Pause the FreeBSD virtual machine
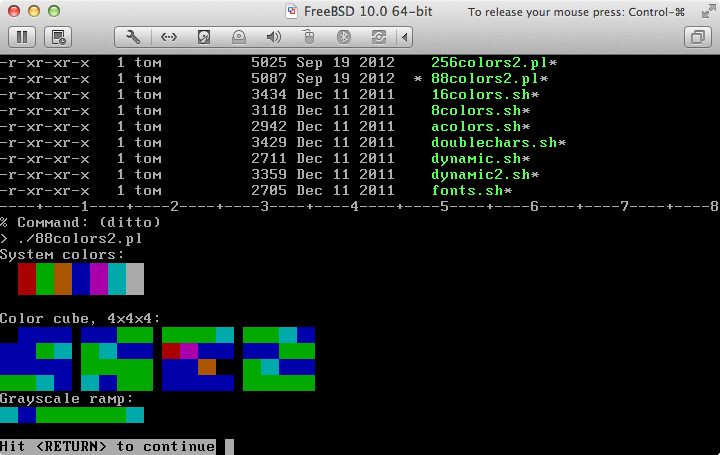The height and width of the screenshot is (455, 720). tap(24, 37)
